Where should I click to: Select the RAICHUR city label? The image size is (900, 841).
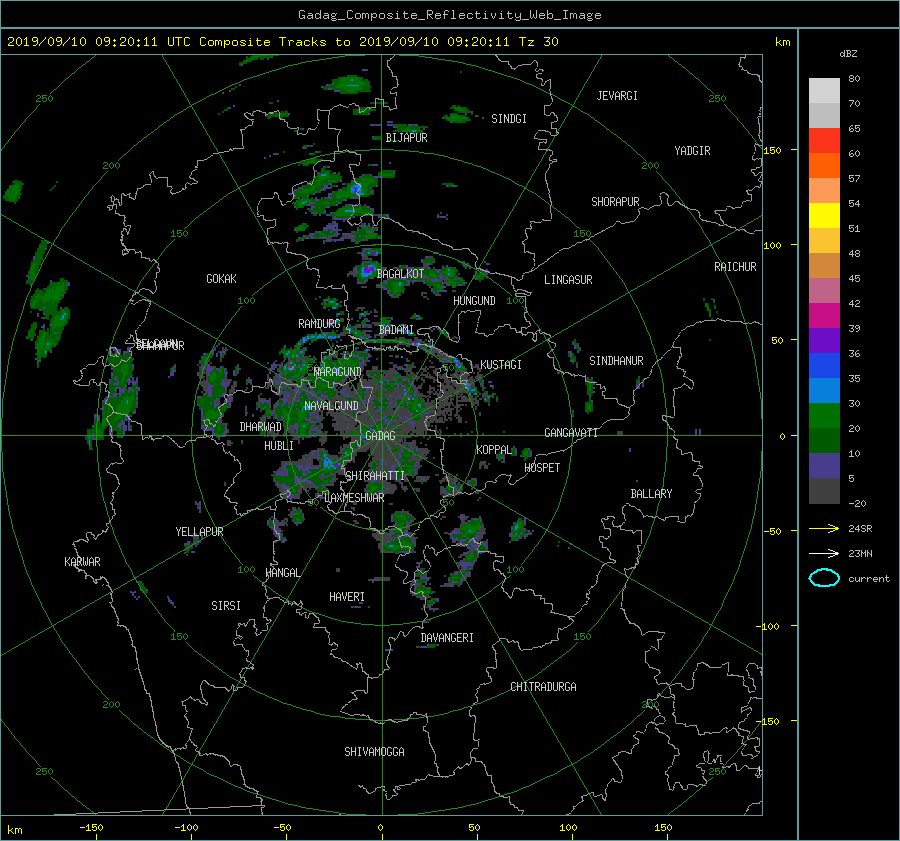(x=735, y=267)
